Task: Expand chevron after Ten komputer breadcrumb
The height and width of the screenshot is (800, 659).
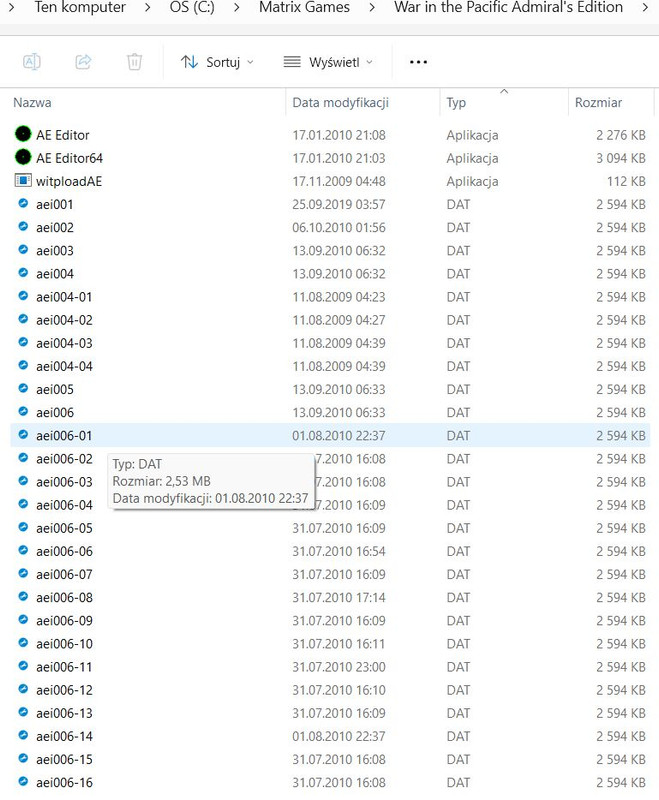Action: pyautogui.click(x=147, y=8)
